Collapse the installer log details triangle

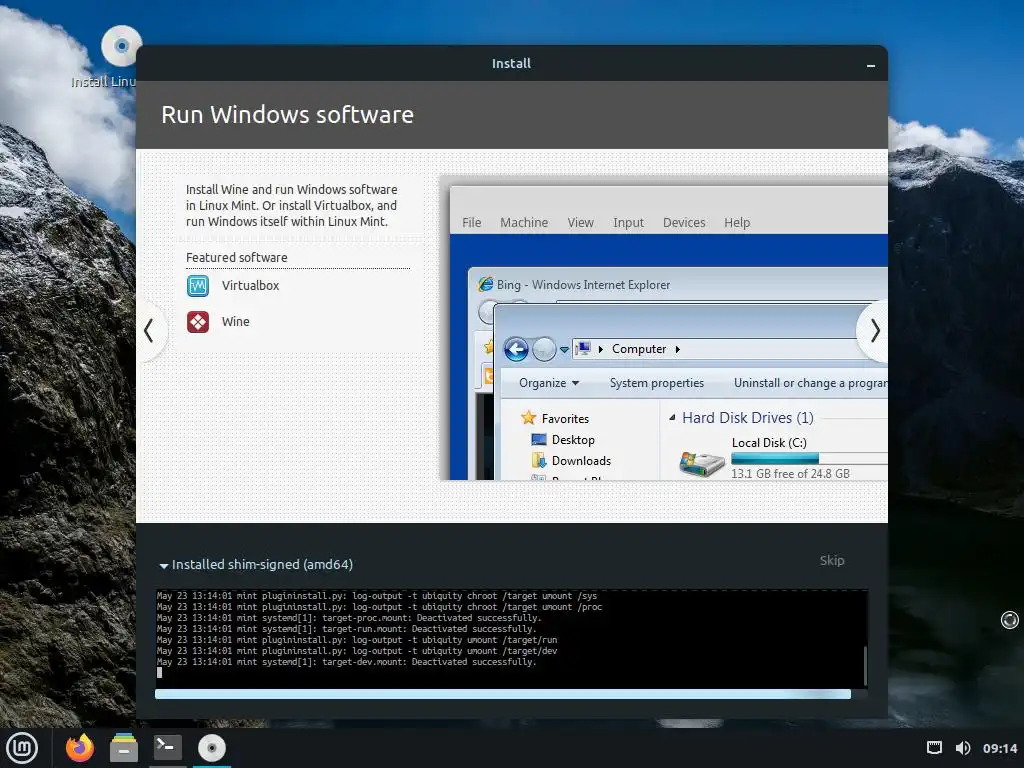tap(163, 566)
